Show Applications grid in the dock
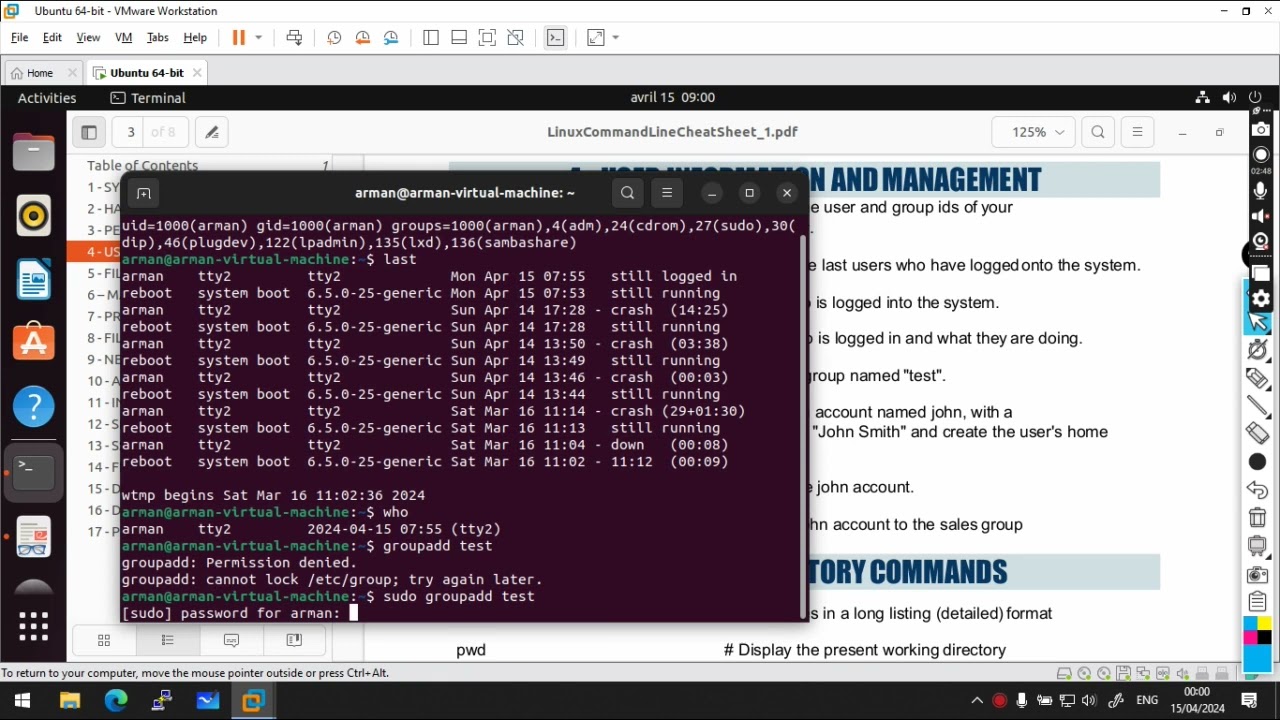This screenshot has height=720, width=1280. click(x=34, y=626)
